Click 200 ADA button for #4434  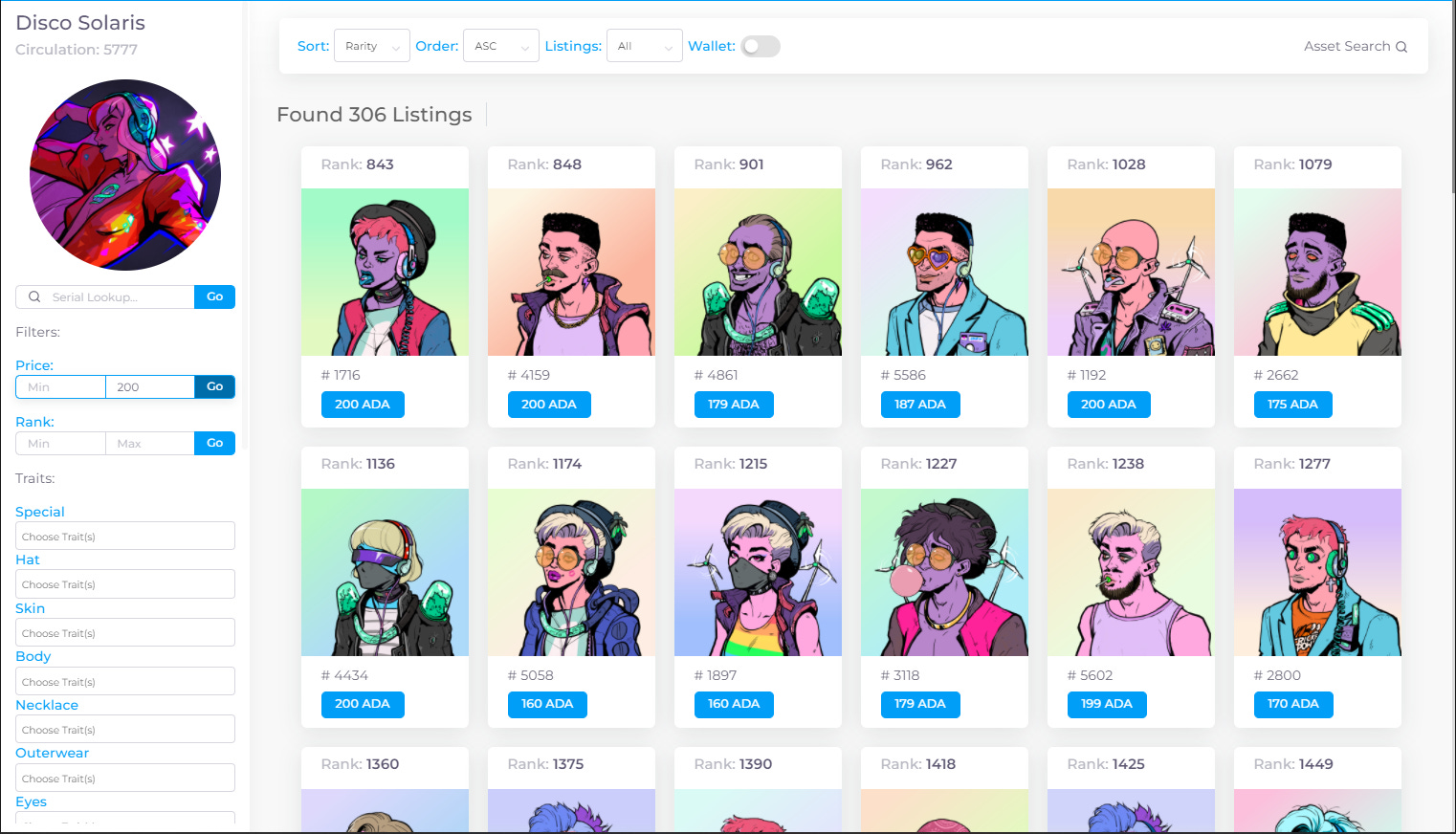[x=363, y=704]
